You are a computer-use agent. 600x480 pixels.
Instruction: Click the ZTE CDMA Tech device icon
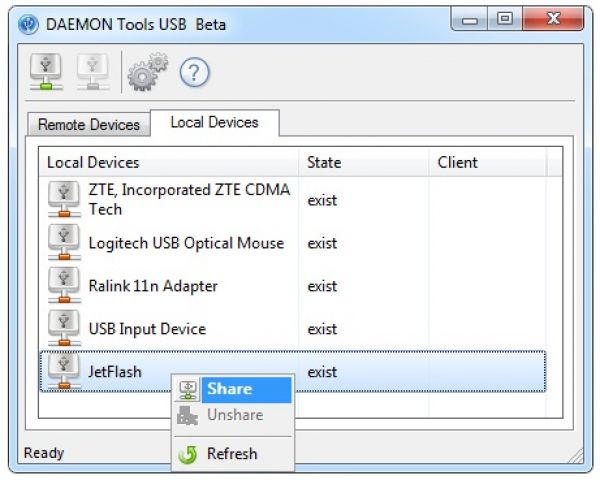pyautogui.click(x=65, y=200)
